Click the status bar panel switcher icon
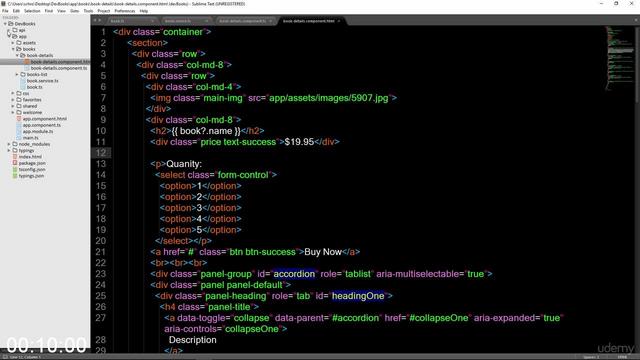The image size is (640, 360). (x=5, y=357)
